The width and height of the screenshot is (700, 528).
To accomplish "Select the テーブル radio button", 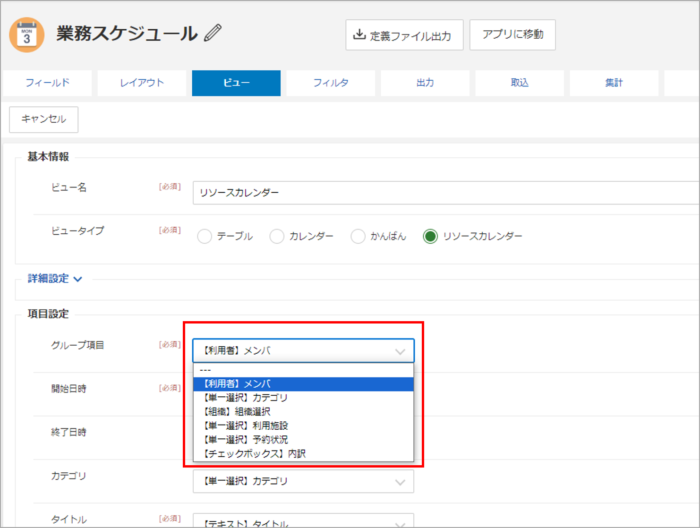I will 204,236.
